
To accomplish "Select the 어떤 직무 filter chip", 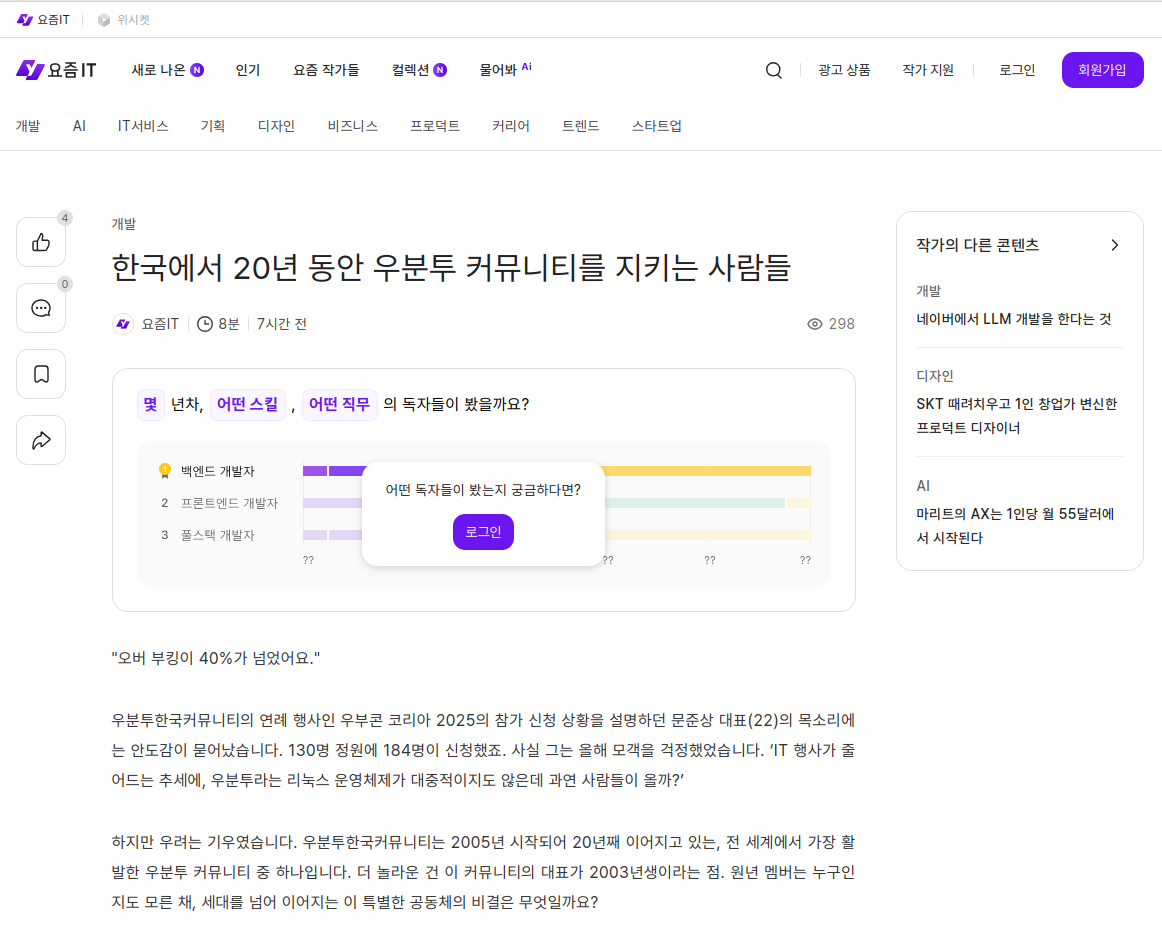I will 339,405.
